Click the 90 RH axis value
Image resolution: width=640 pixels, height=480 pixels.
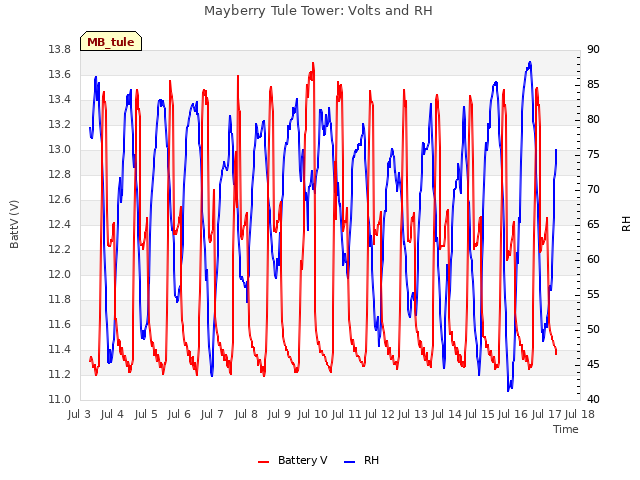[593, 50]
